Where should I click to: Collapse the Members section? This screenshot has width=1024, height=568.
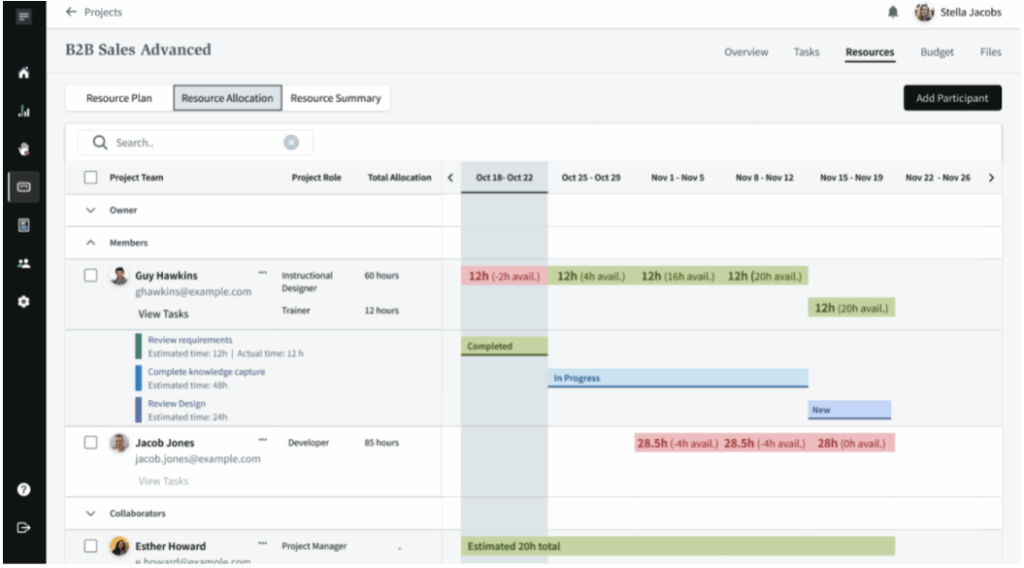tap(91, 242)
